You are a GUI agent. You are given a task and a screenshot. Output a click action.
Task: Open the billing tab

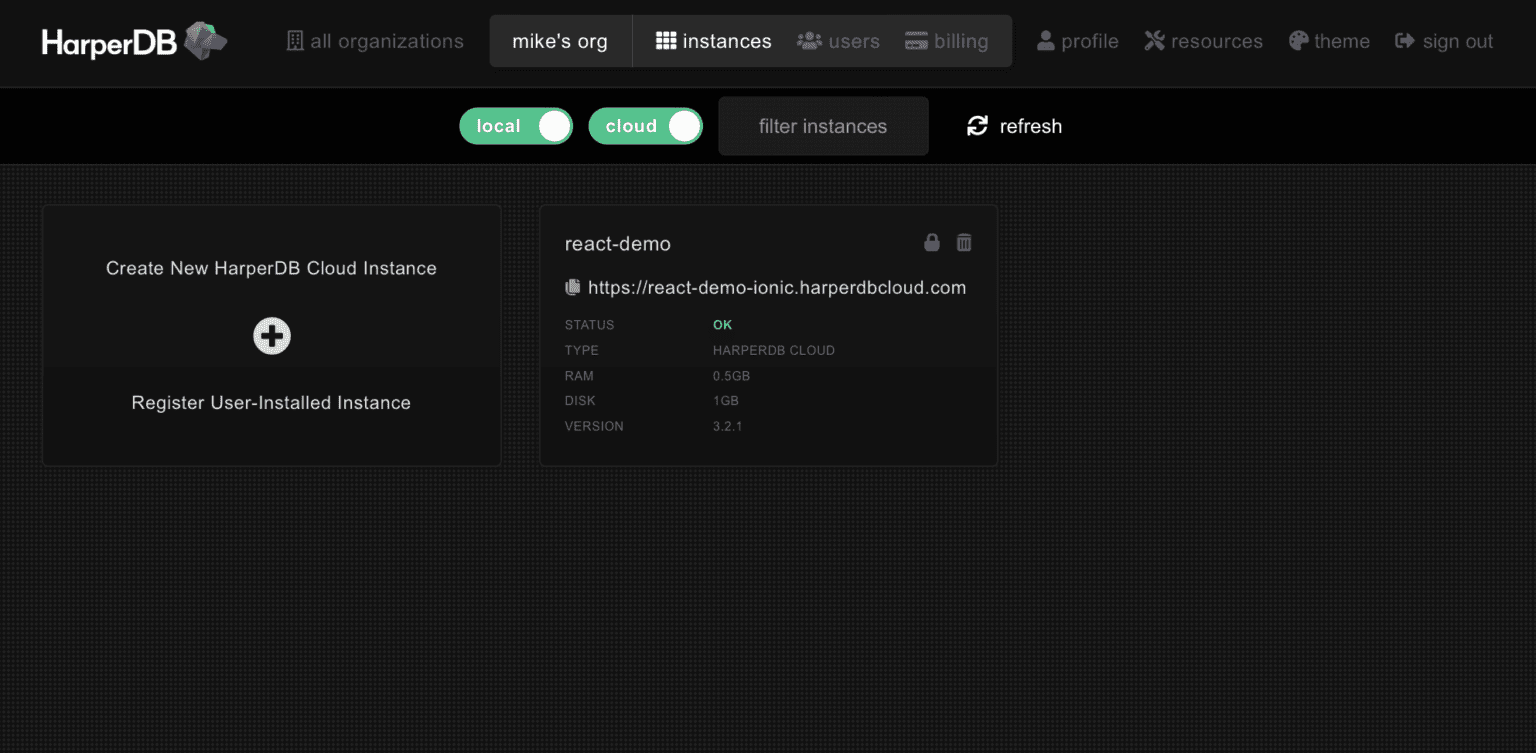coord(946,41)
